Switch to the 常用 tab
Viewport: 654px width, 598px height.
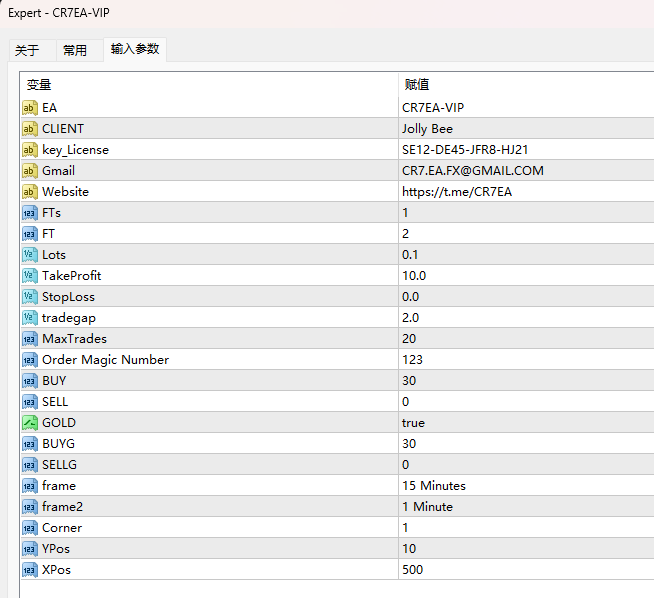[x=75, y=50]
